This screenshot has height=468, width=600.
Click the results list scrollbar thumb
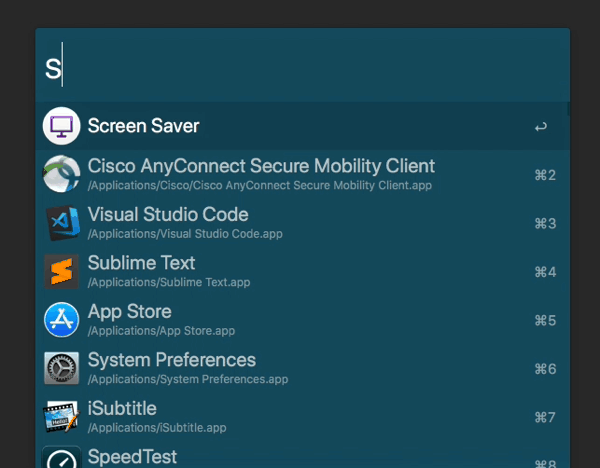click(x=568, y=109)
